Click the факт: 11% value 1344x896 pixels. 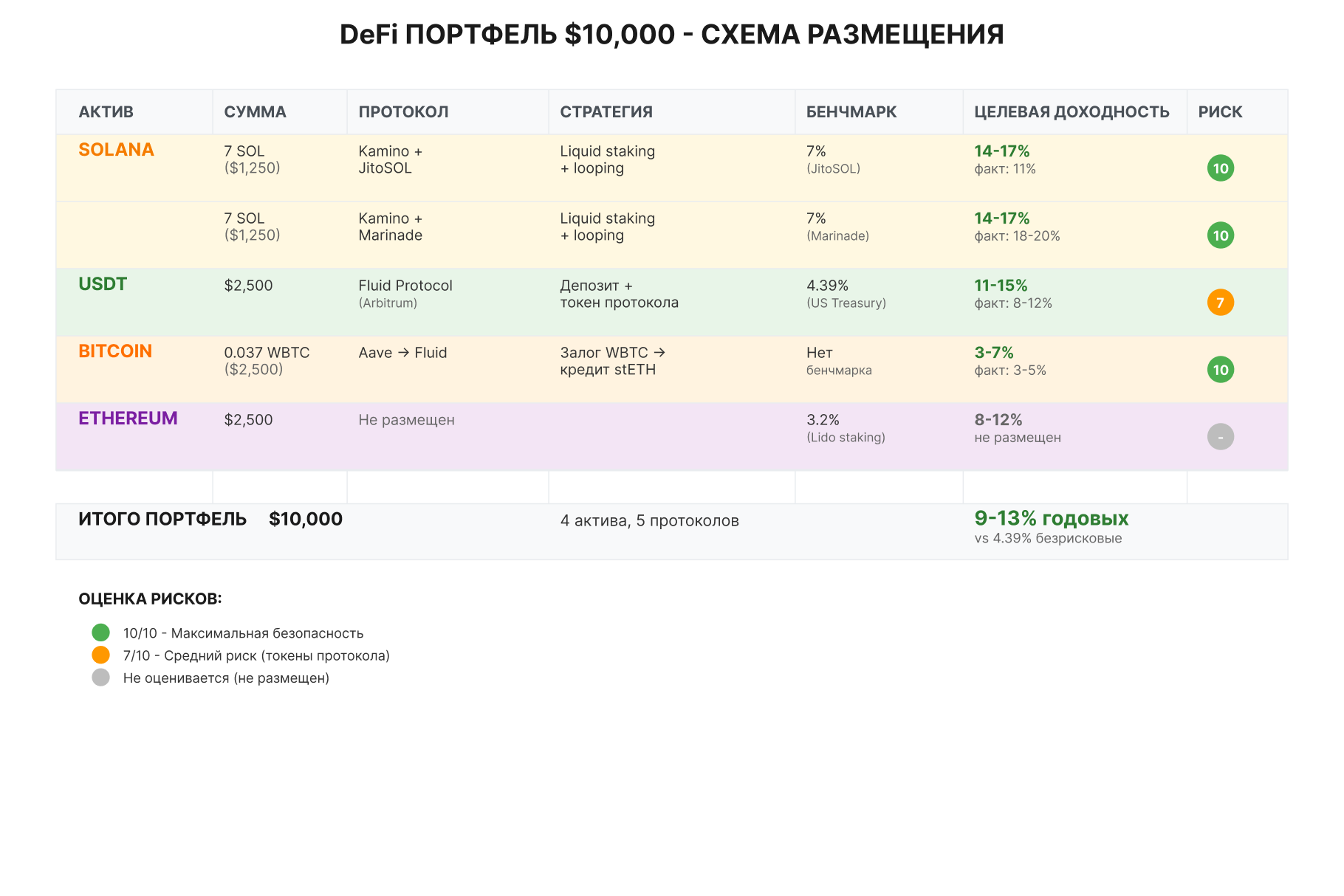click(1005, 169)
